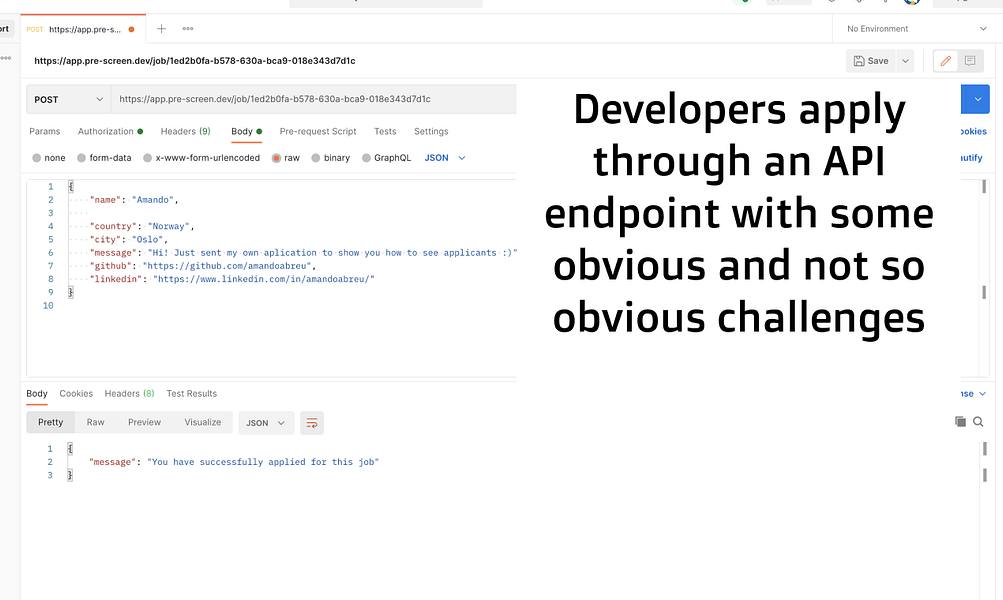1003x600 pixels.
Task: Select the binary body type radio
Action: 315,158
